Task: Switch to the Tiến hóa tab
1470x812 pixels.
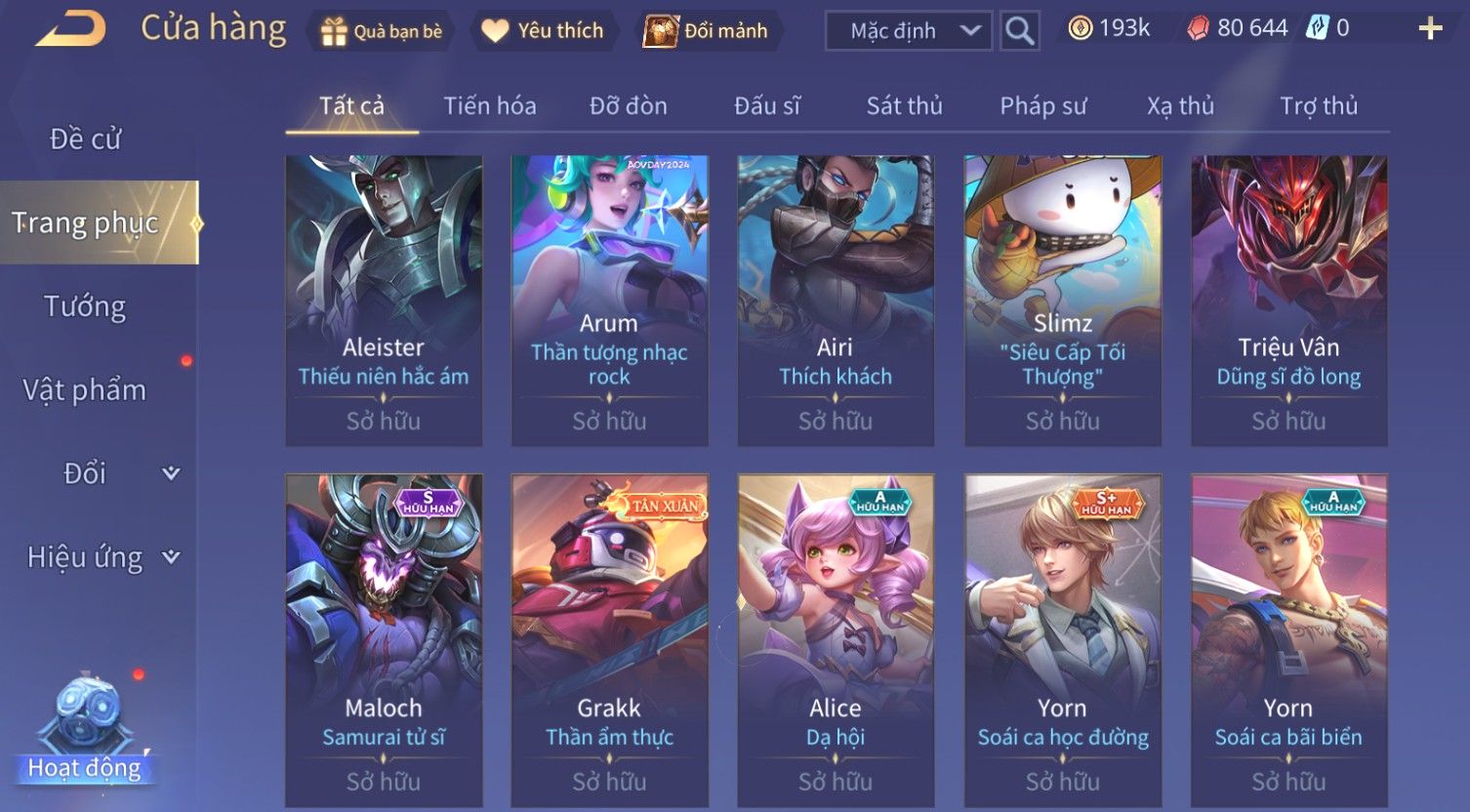Action: pos(490,105)
